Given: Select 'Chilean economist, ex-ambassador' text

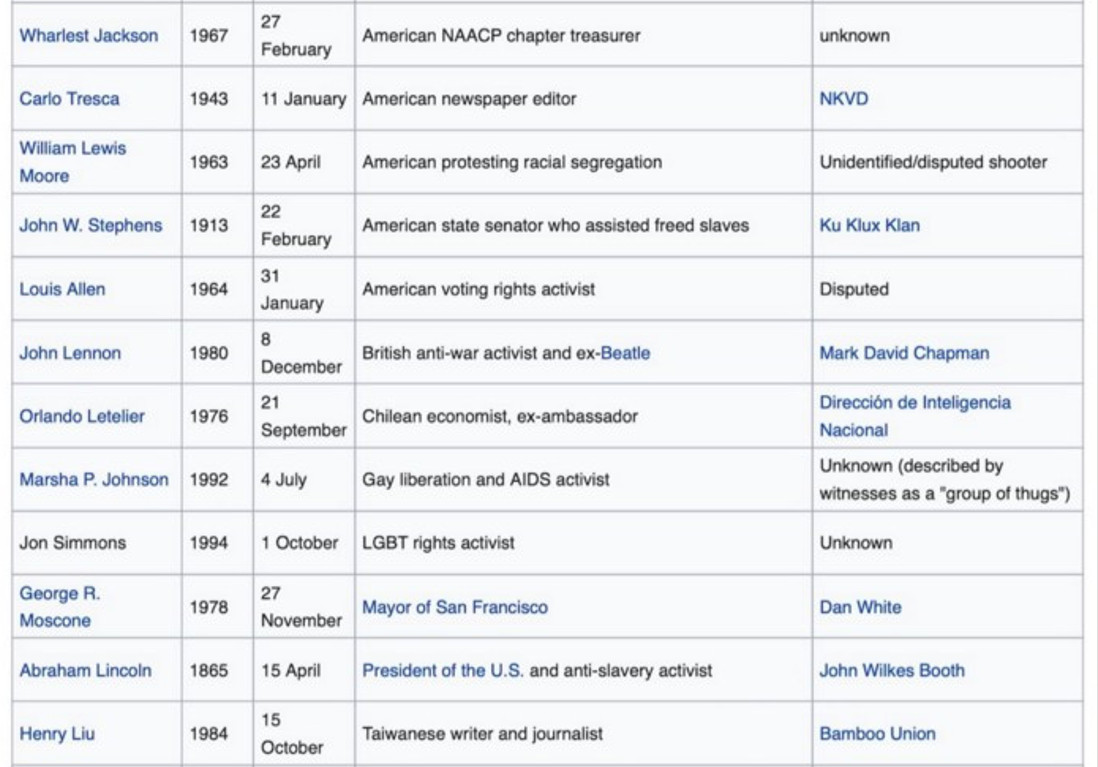Looking at the screenshot, I should pos(500,416).
